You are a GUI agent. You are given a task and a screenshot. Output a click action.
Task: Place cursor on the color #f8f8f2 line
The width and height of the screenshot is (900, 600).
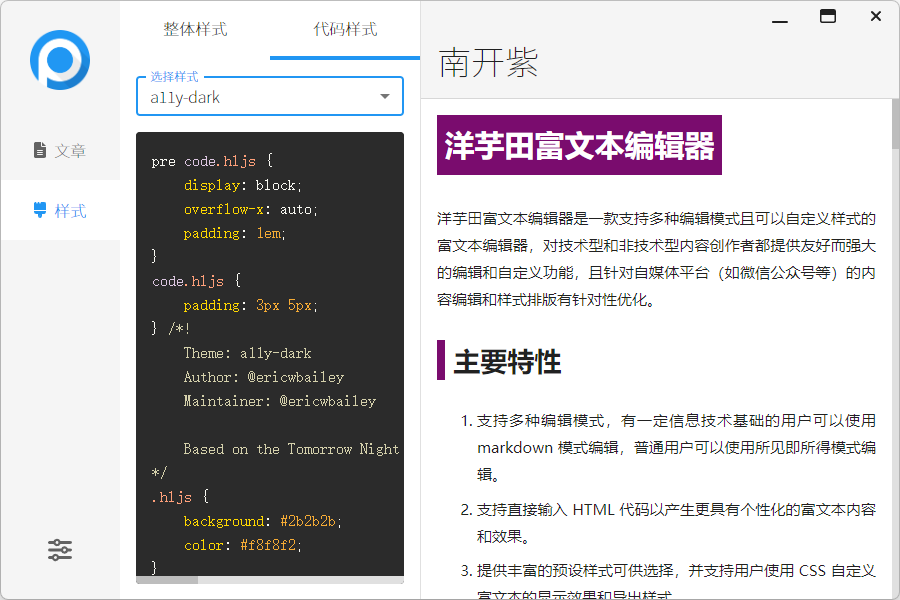[x=242, y=545]
